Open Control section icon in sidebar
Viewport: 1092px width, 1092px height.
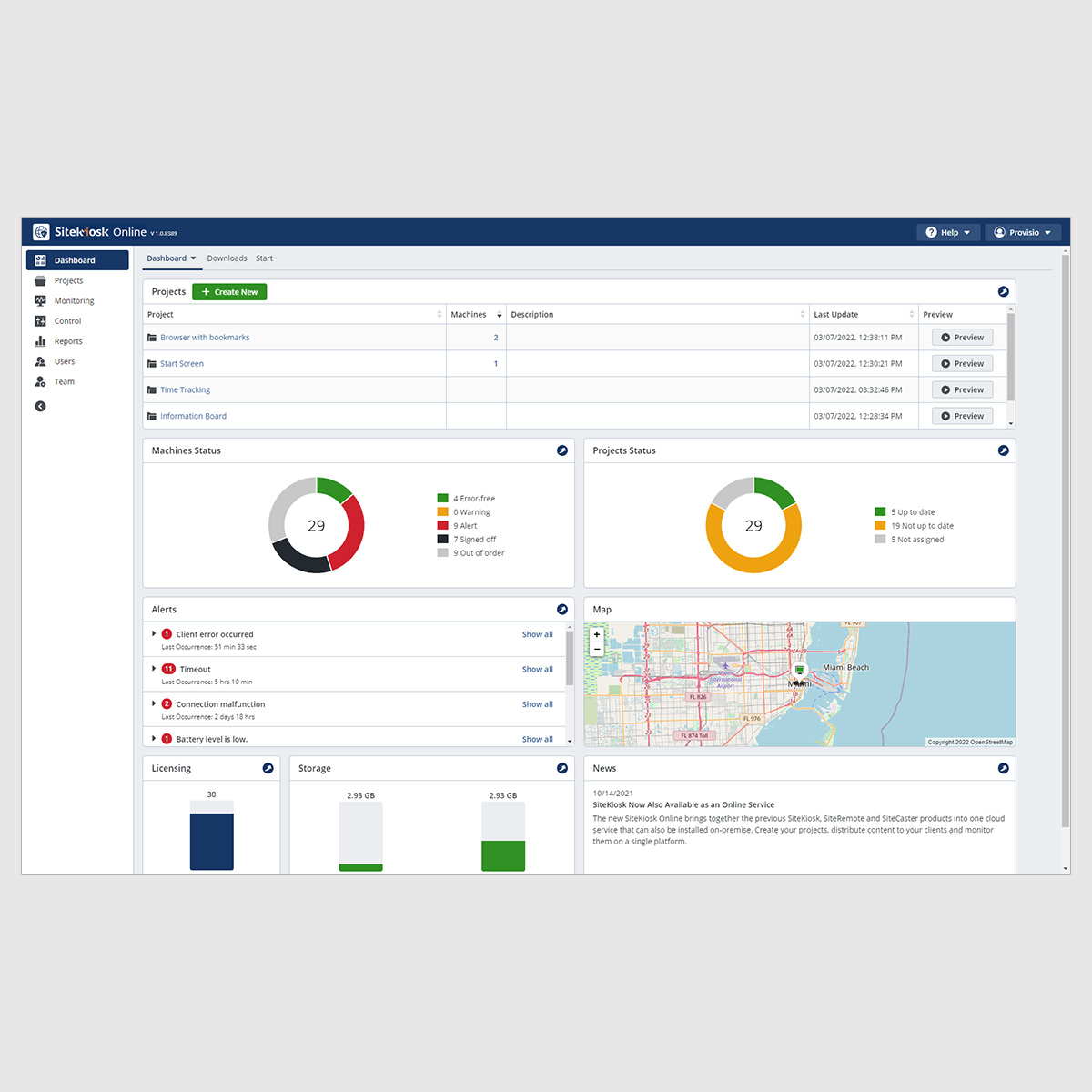click(x=40, y=321)
